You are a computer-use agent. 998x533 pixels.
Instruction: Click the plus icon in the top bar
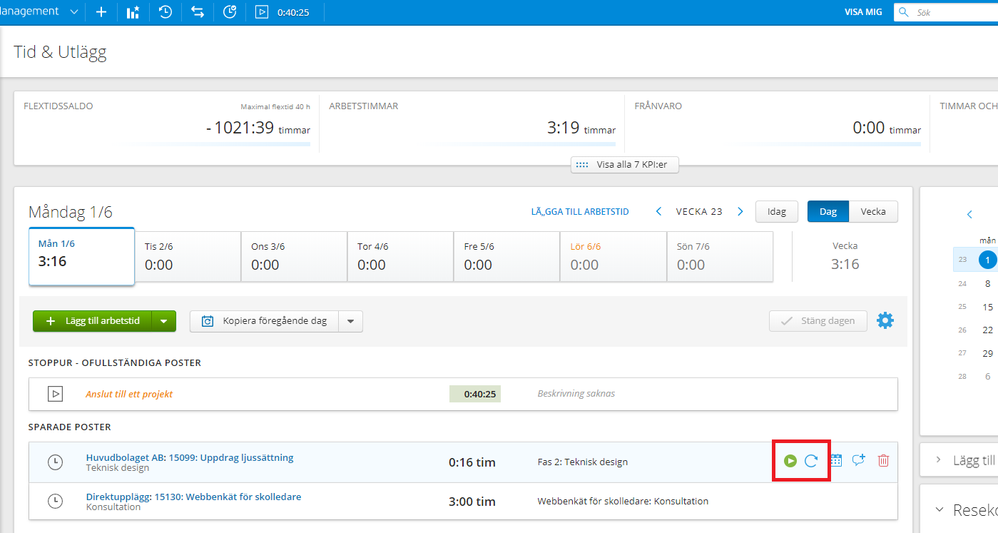tap(101, 12)
